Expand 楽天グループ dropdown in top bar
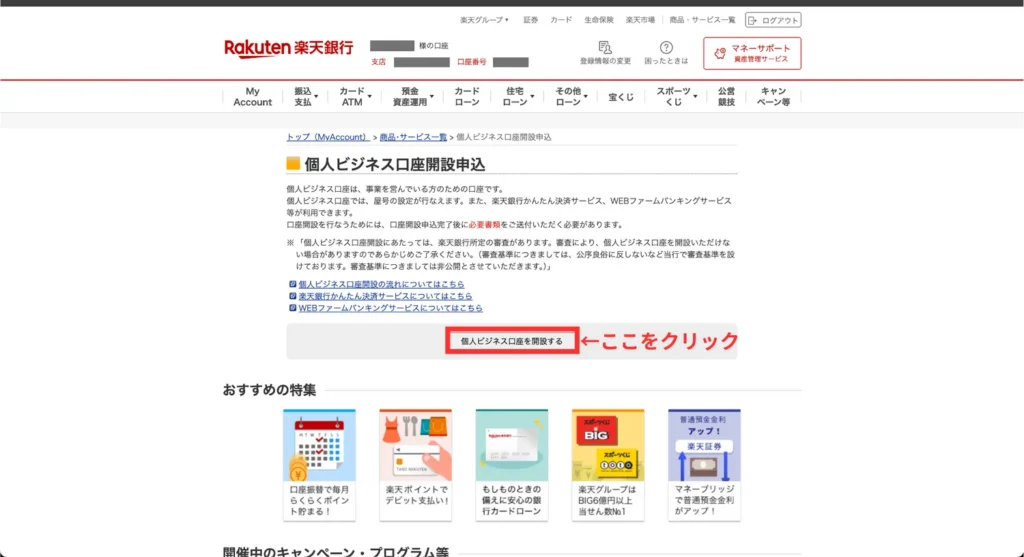Screen dimensions: 1024x557 click(484, 20)
